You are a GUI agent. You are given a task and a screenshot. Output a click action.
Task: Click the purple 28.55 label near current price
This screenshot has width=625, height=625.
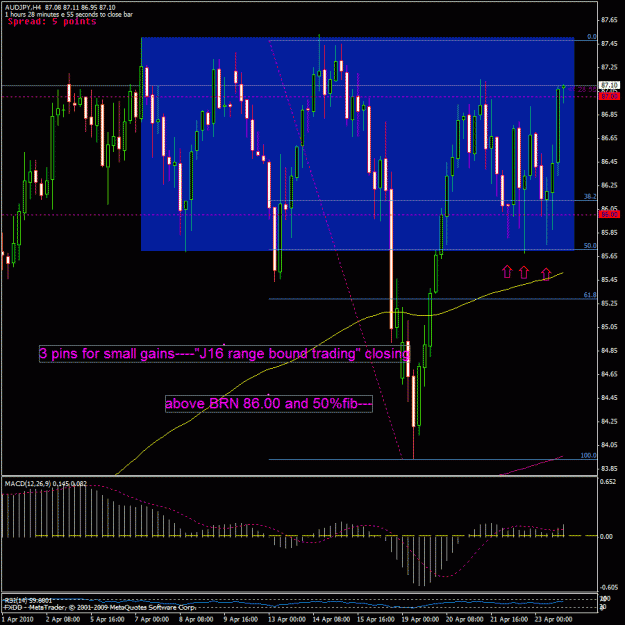coord(582,90)
